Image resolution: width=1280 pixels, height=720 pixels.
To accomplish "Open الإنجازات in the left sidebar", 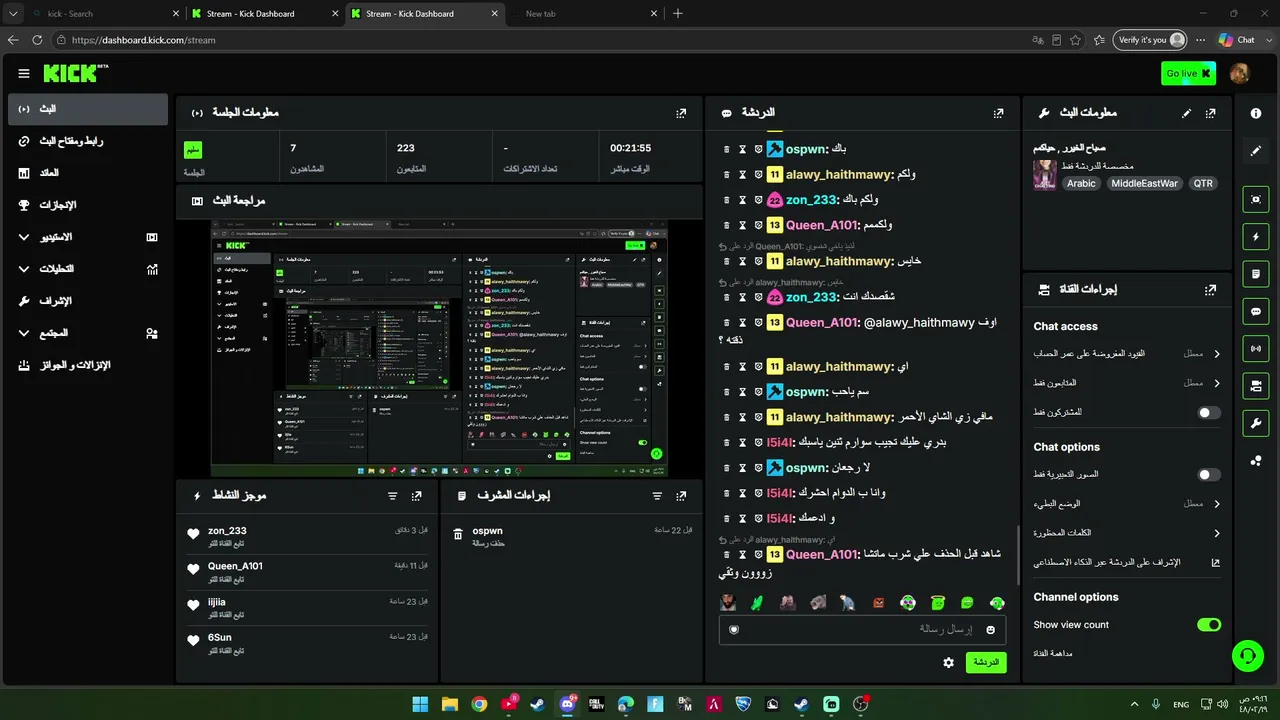I will [88, 205].
